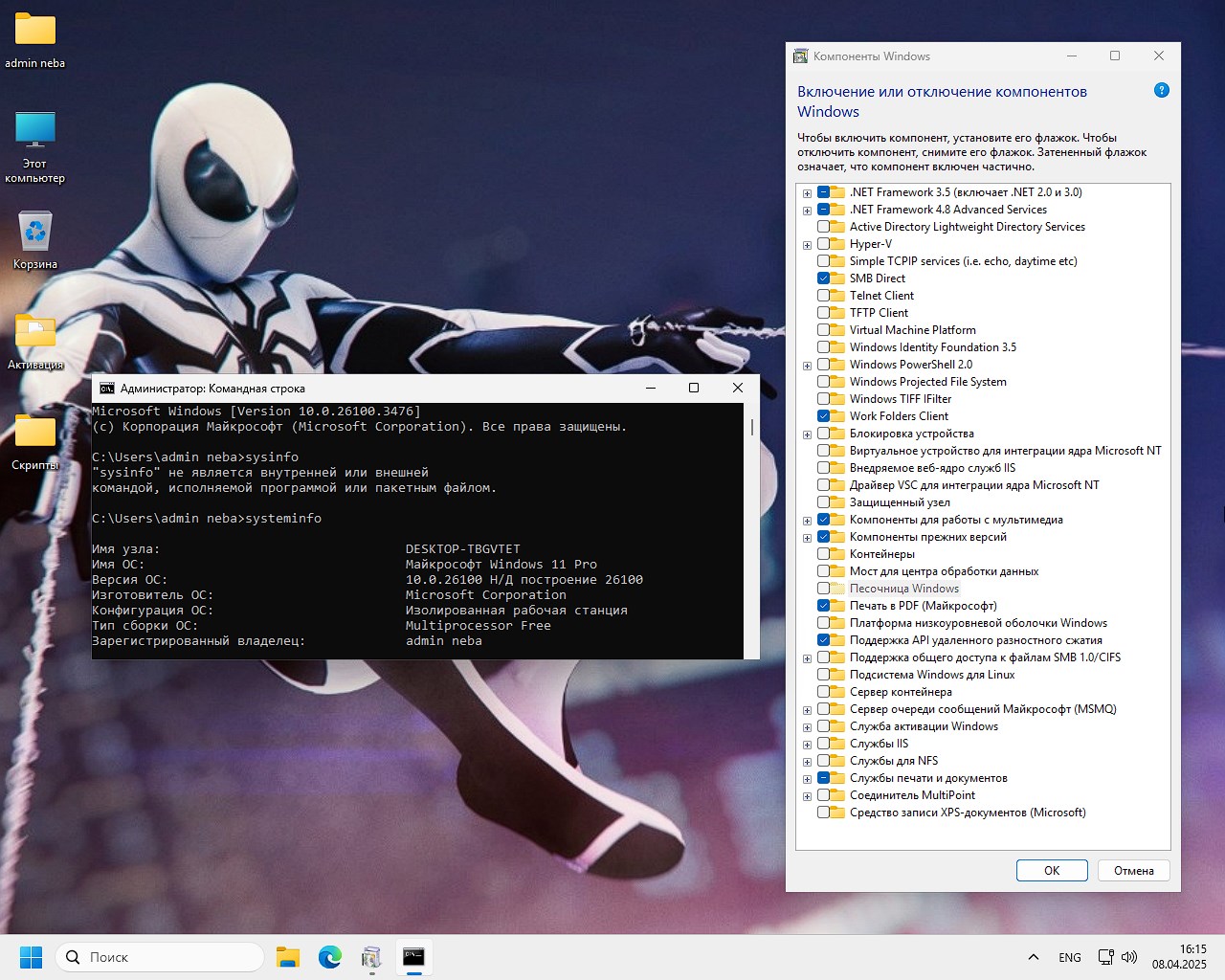Expand the Службы IIS node
The width and height of the screenshot is (1225, 980).
pyautogui.click(x=807, y=745)
